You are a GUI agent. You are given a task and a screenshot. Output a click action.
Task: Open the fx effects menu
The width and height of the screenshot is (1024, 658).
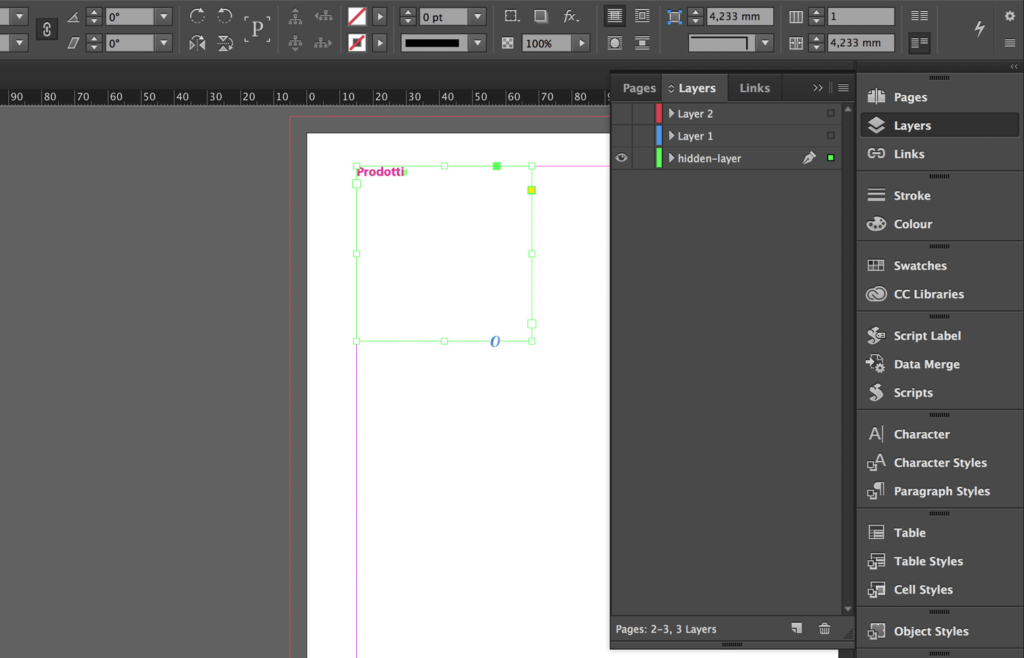[x=571, y=16]
